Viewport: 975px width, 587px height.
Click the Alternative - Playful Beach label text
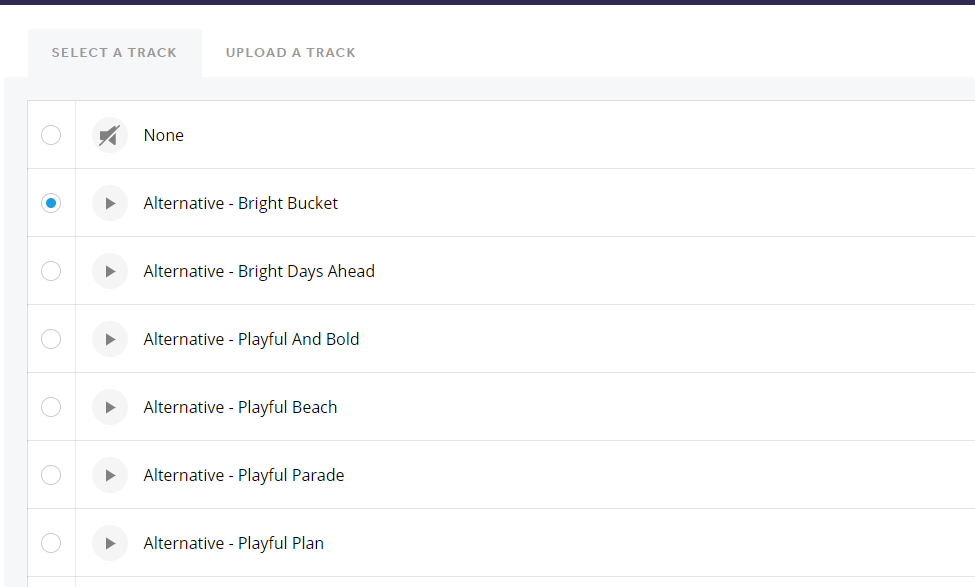tap(240, 407)
